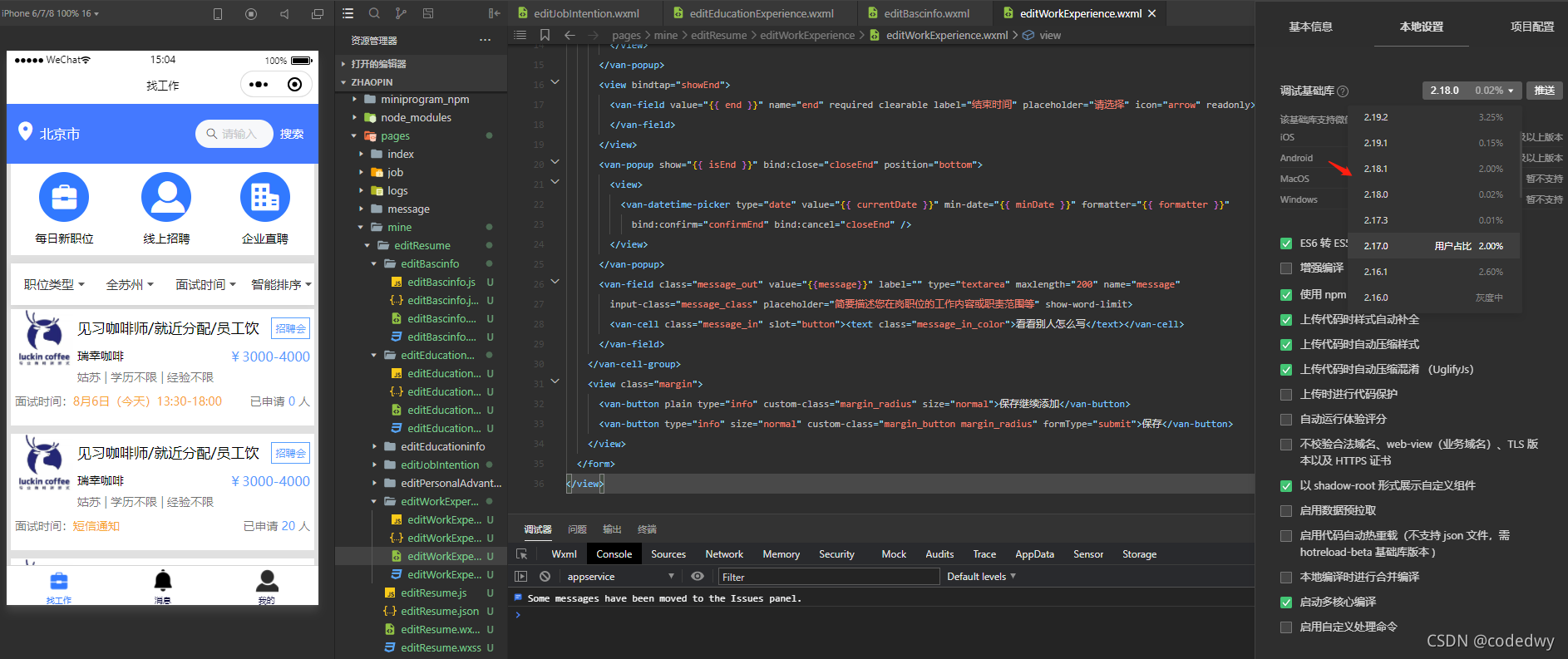Open the Network debugger tab
The image size is (1568, 659).
pos(724,554)
